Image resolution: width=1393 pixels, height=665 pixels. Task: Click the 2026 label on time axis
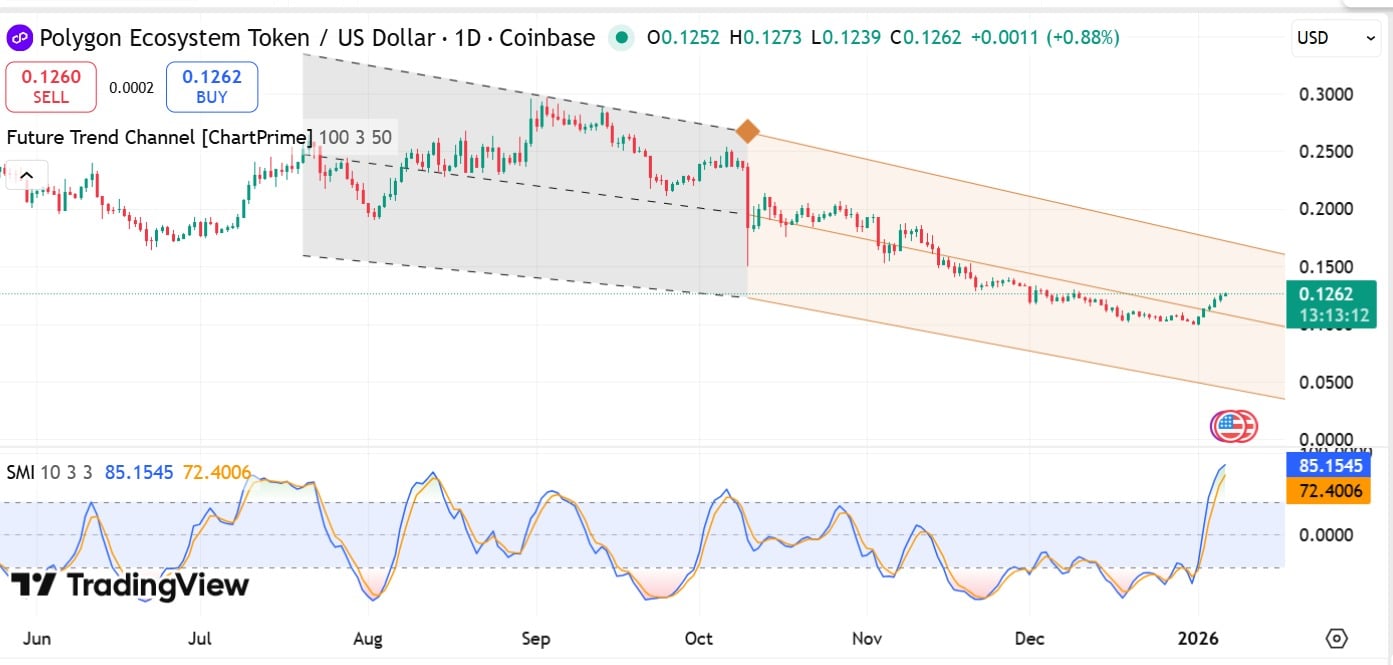pyautogui.click(x=1197, y=638)
